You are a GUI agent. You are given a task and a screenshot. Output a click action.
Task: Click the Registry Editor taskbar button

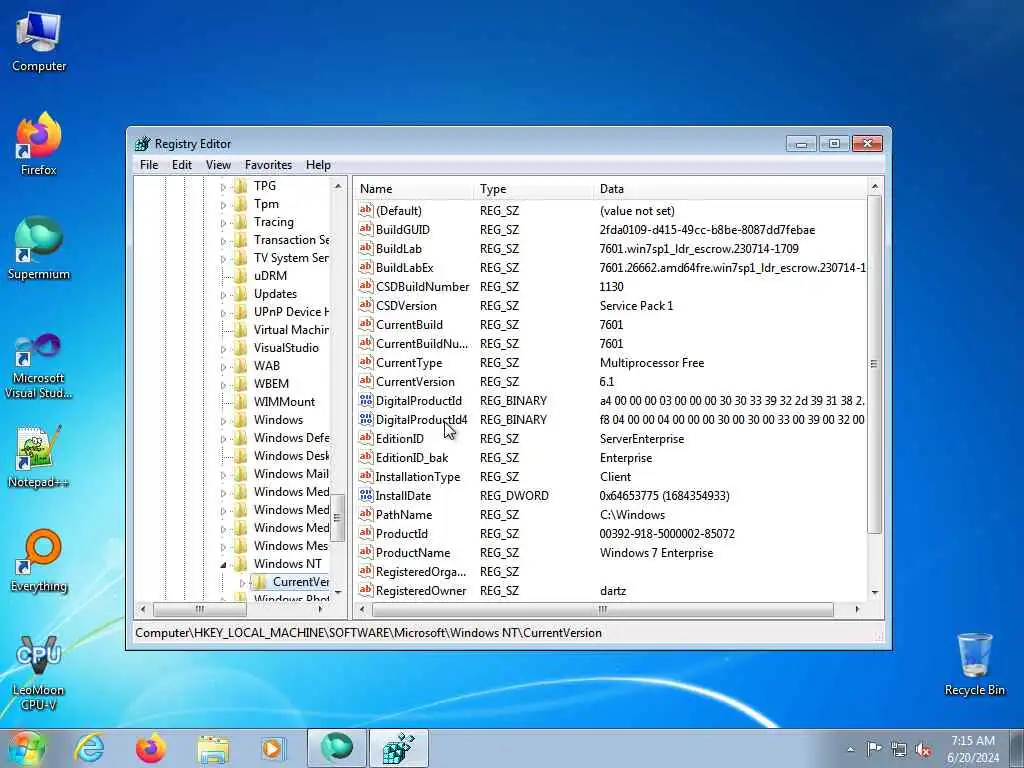coord(399,748)
